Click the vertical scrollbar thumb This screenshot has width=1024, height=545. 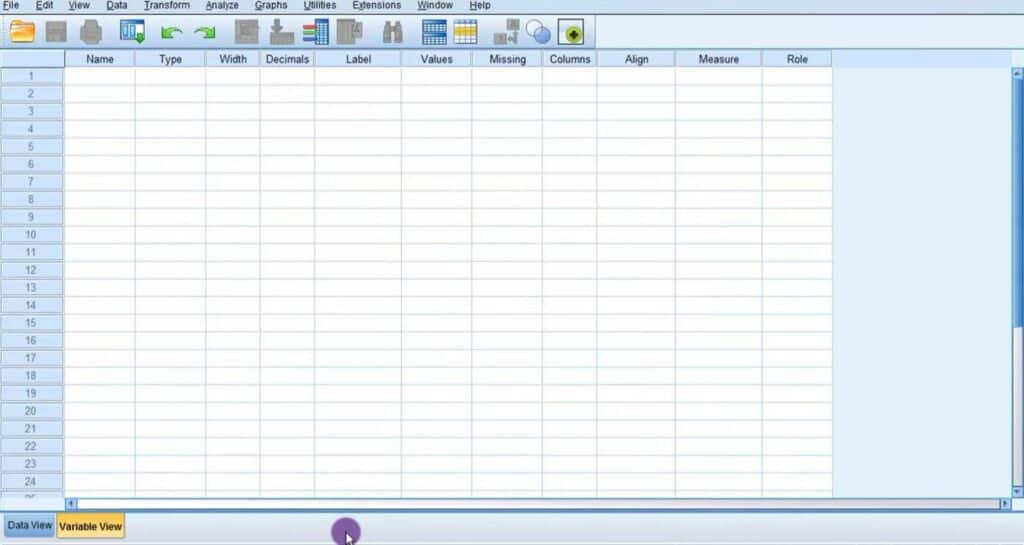click(x=1017, y=204)
